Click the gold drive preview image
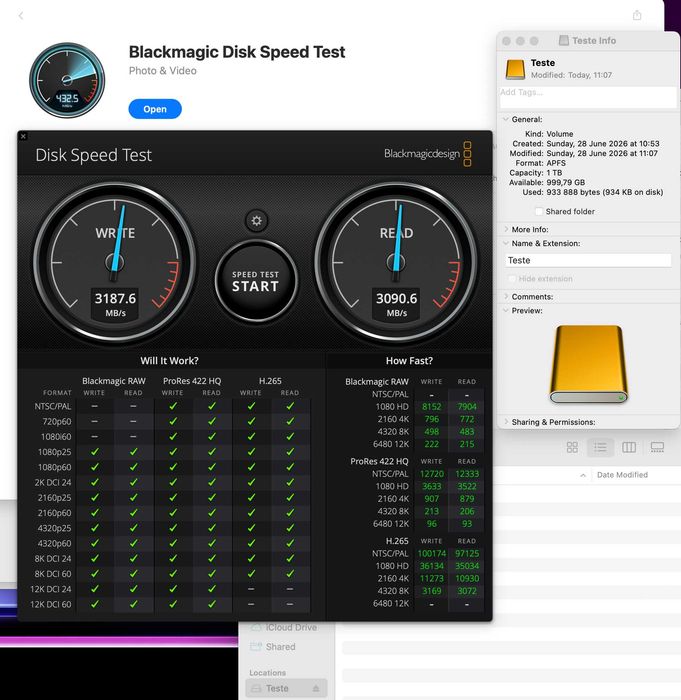Image resolution: width=681 pixels, height=700 pixels. [589, 364]
